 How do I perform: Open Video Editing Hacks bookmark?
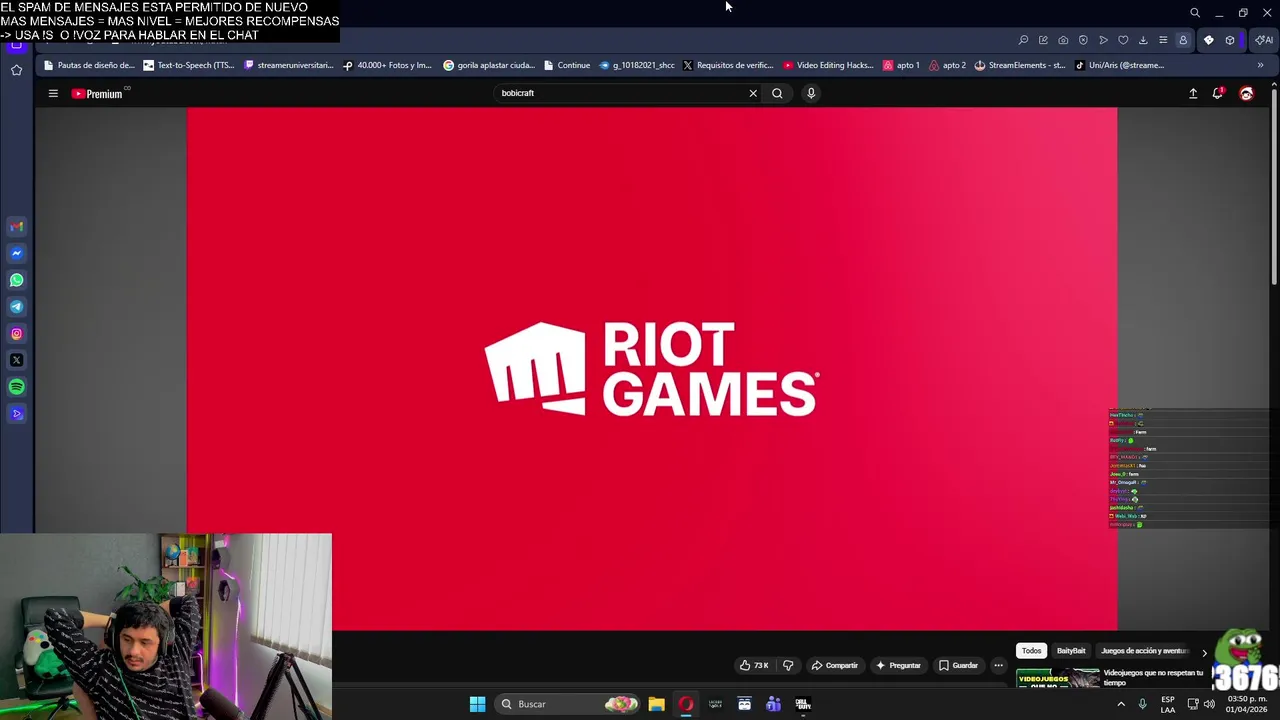point(828,65)
